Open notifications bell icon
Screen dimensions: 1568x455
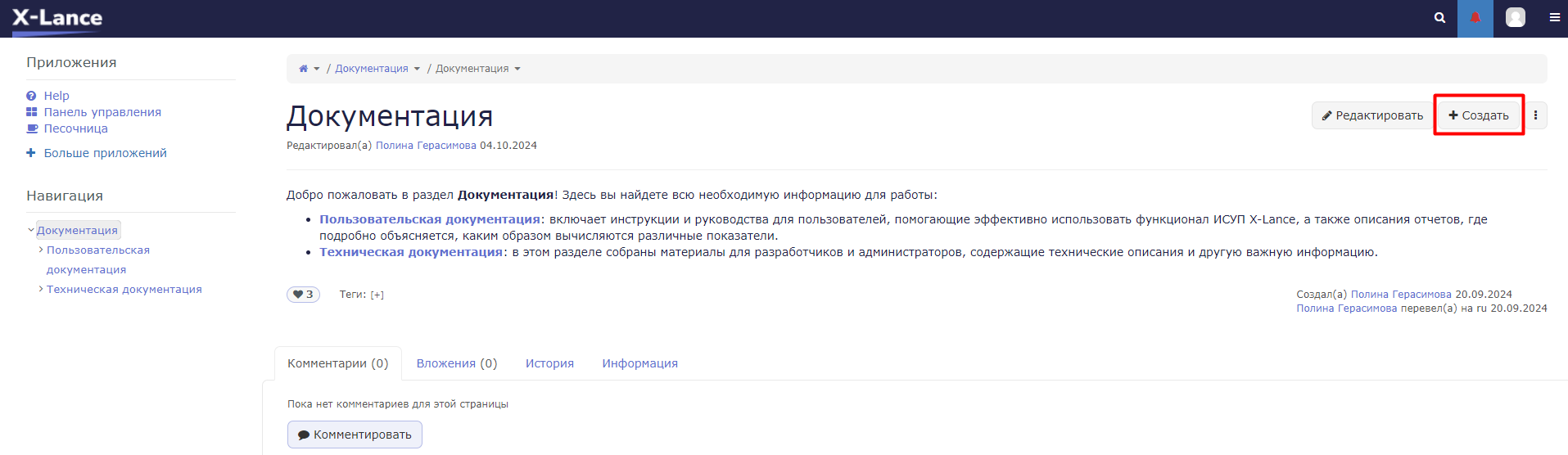1475,18
